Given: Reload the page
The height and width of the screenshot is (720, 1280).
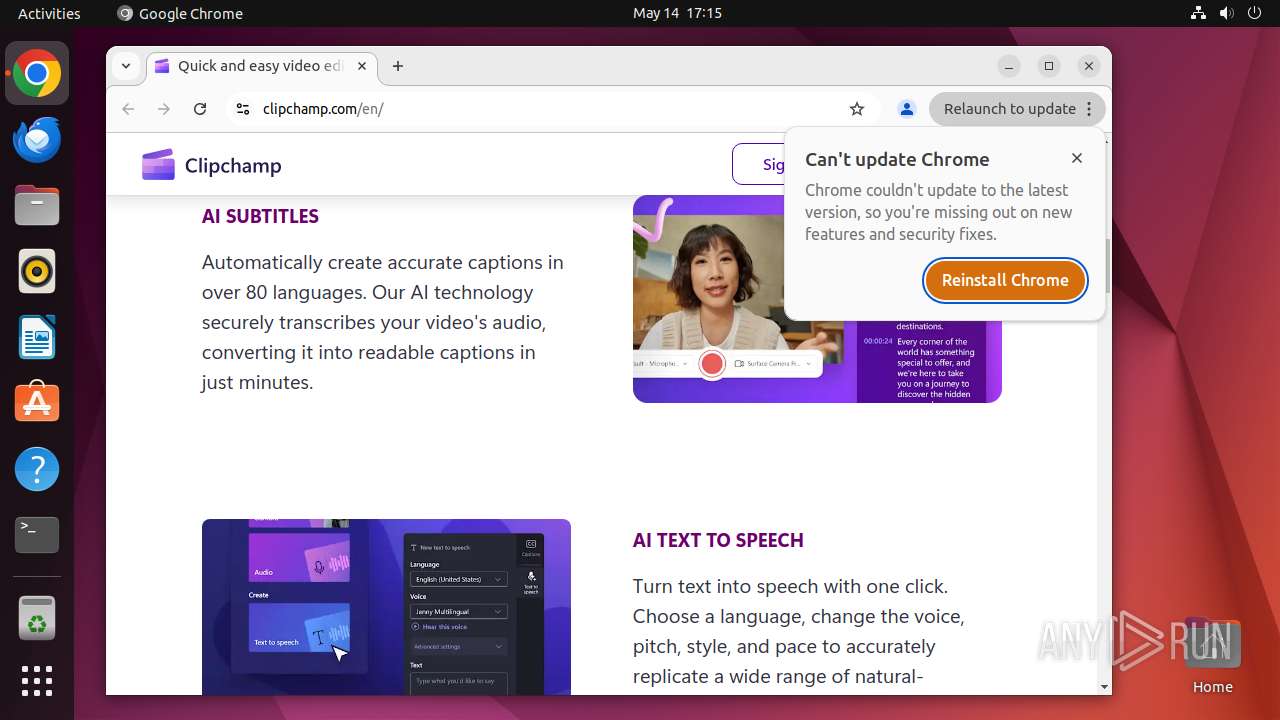Looking at the screenshot, I should tap(200, 109).
